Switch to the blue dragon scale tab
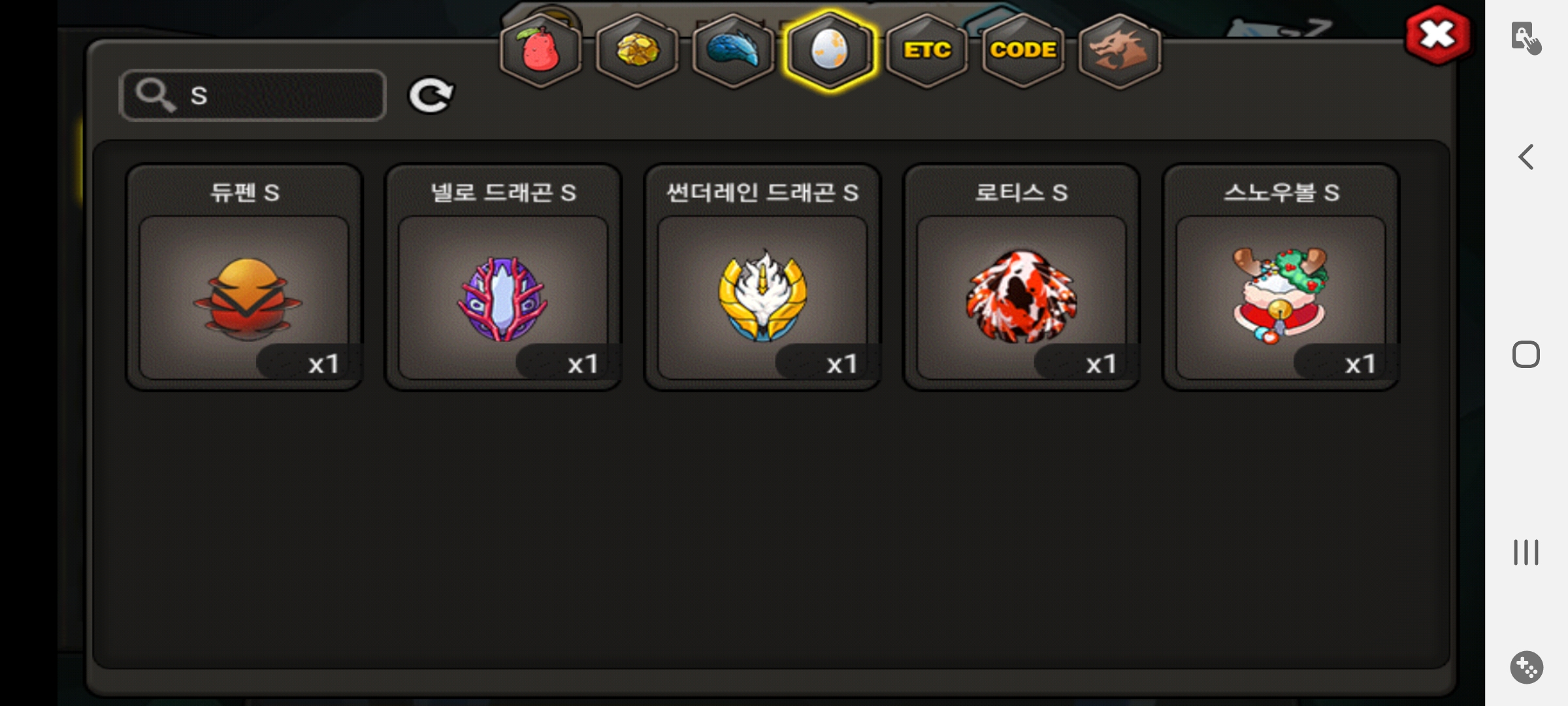 pyautogui.click(x=733, y=50)
